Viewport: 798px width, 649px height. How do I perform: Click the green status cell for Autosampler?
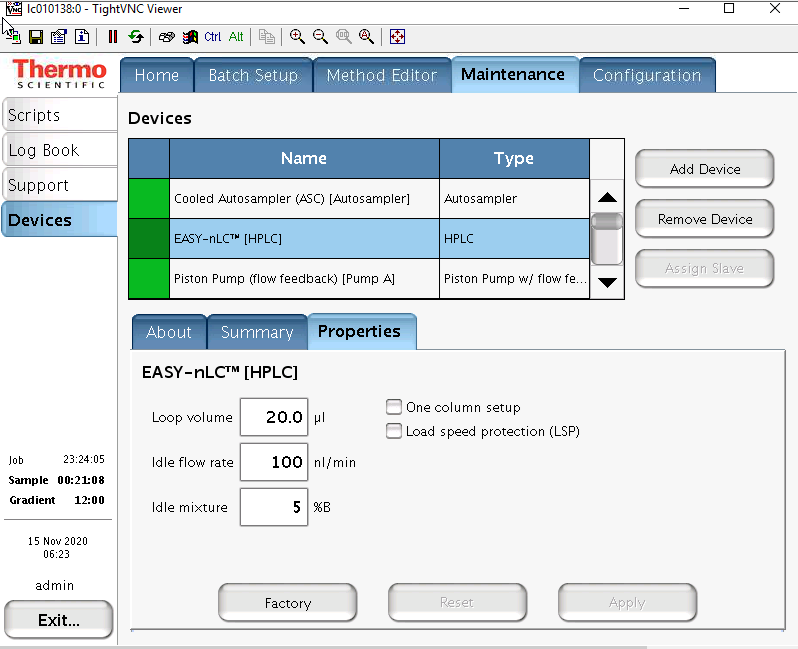149,199
